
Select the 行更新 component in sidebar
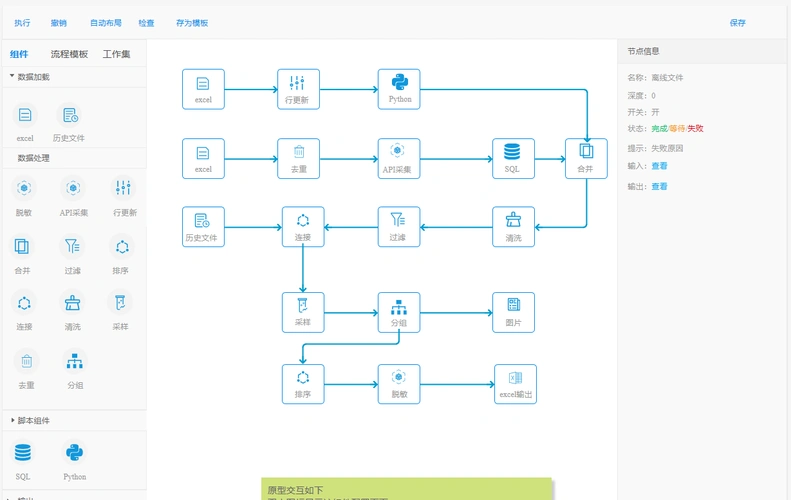click(123, 188)
